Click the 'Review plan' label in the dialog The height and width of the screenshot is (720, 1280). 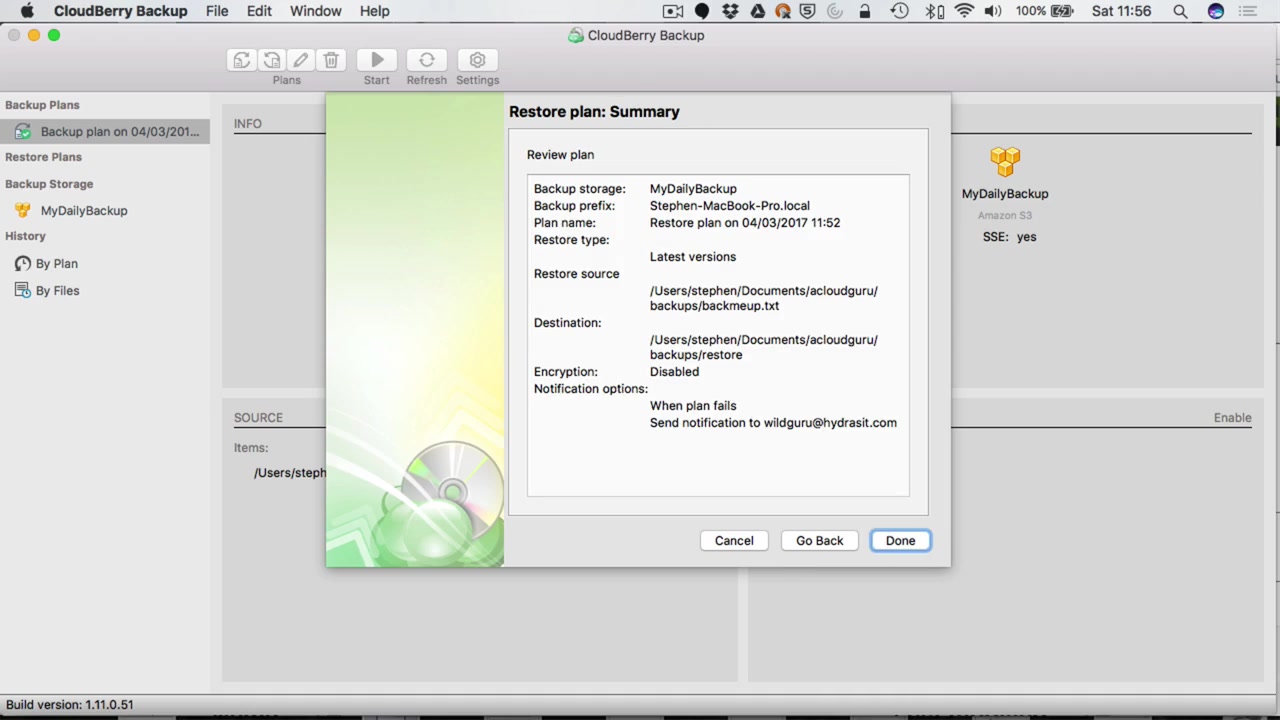(x=560, y=154)
